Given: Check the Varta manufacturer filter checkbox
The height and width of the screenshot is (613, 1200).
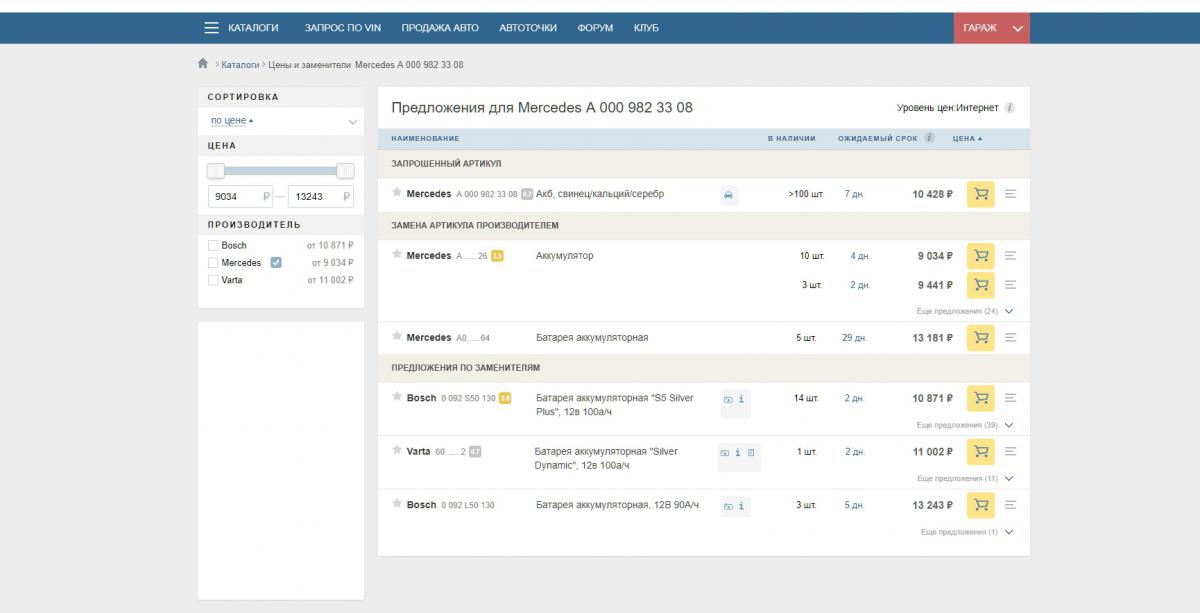Looking at the screenshot, I should pyautogui.click(x=213, y=280).
